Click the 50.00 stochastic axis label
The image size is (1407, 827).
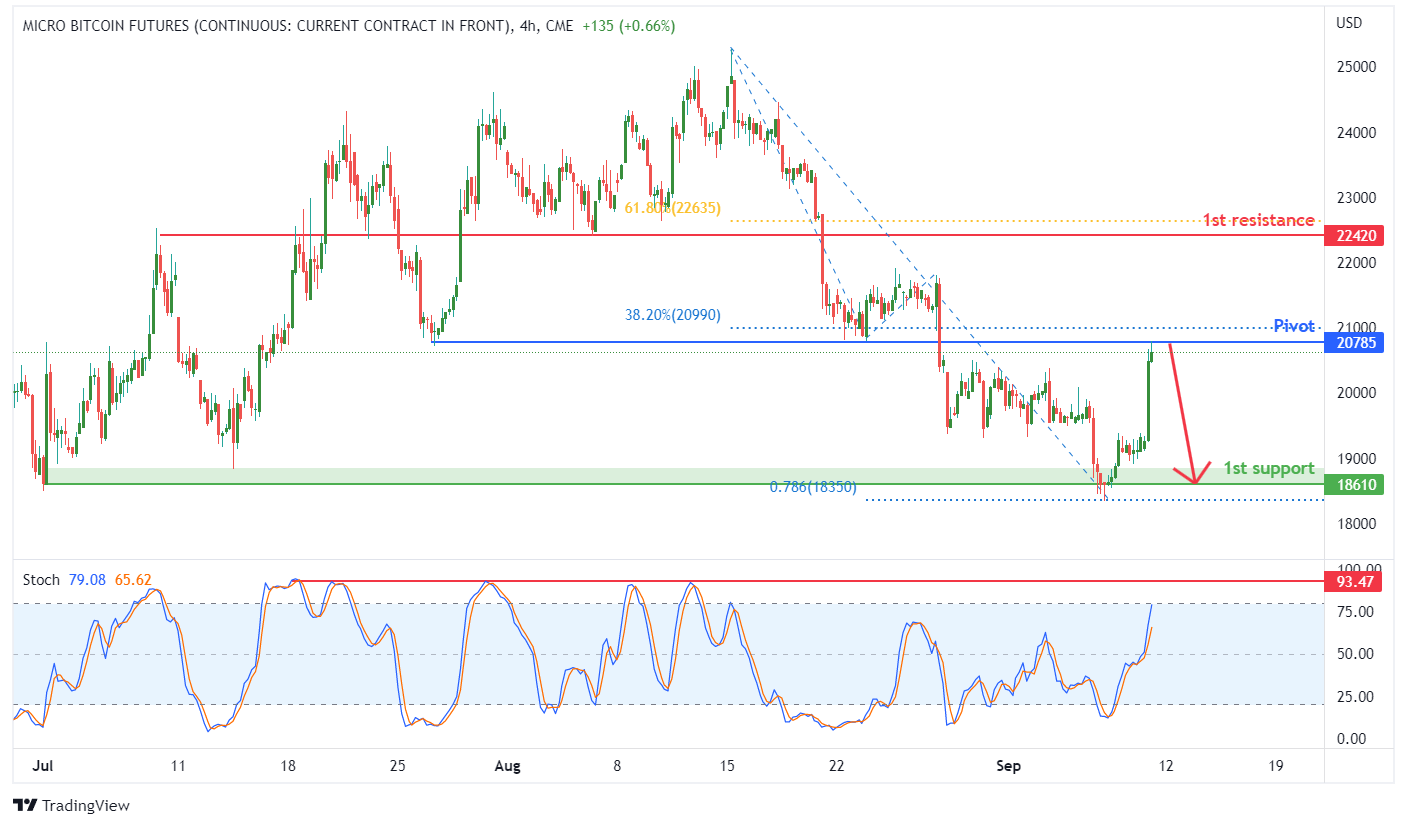click(x=1354, y=654)
